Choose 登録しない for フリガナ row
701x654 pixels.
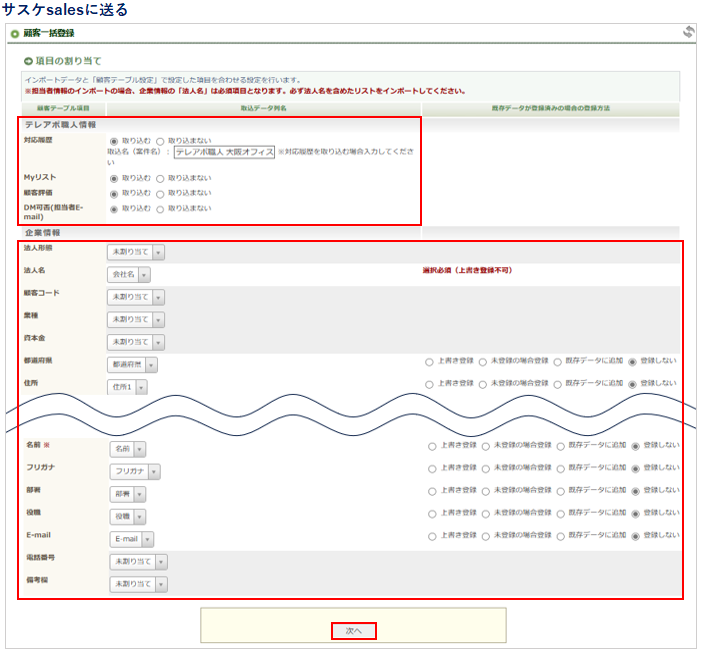click(x=635, y=469)
